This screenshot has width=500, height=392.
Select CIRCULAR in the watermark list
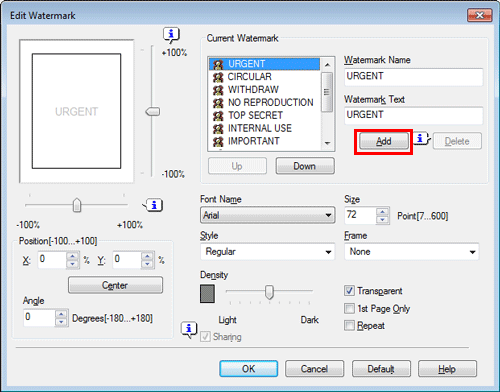264,77
